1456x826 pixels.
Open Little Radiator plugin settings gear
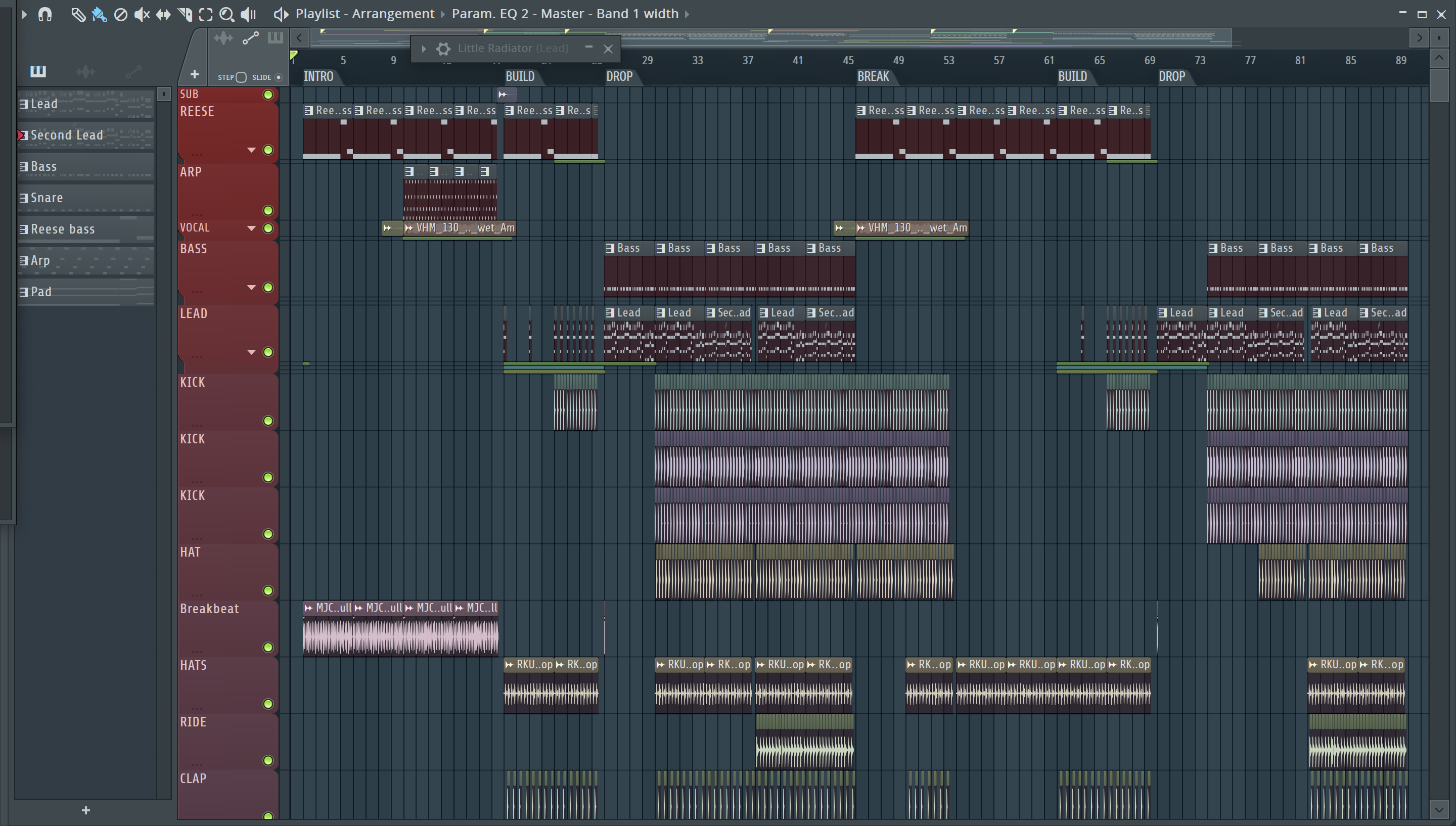point(443,49)
